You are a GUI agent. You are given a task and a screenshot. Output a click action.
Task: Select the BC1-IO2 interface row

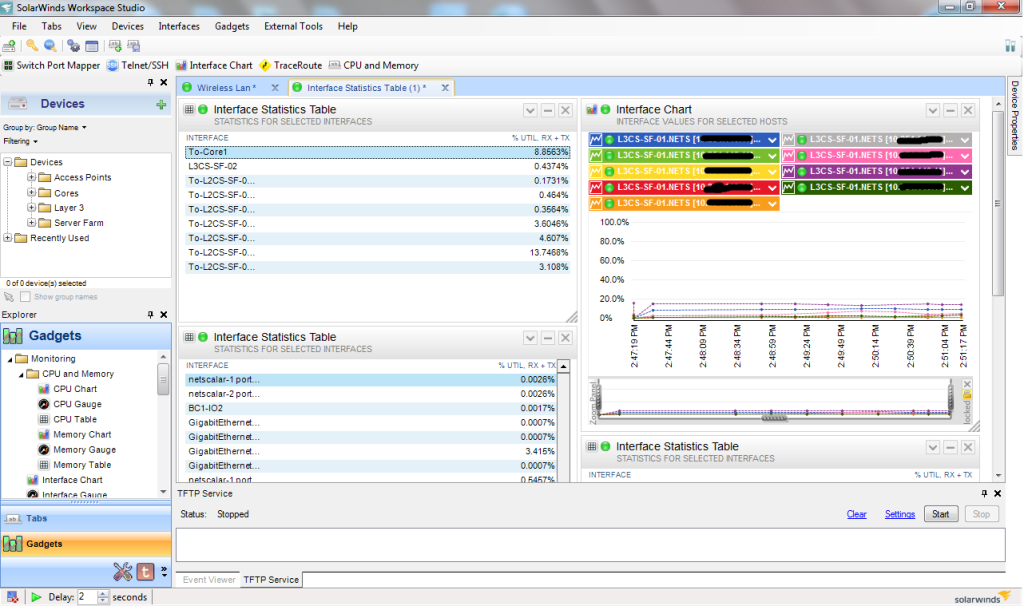(x=370, y=408)
